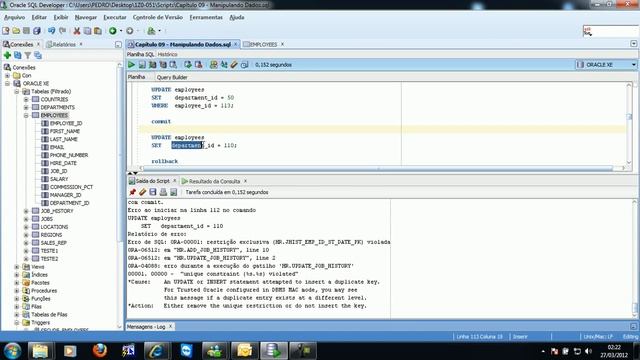Open the Executar menu
640x360 pixels.
[115, 18]
